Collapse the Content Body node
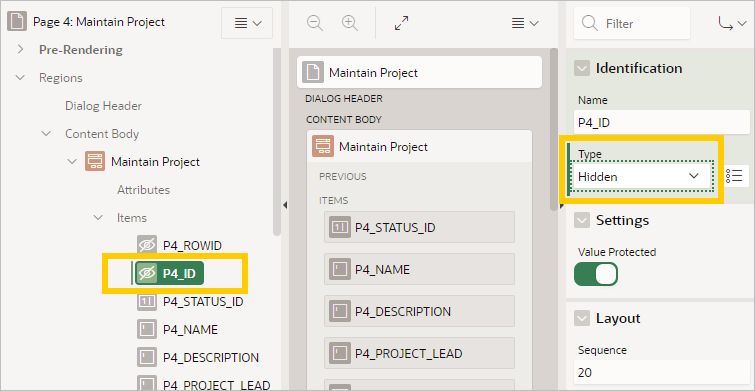This screenshot has width=755, height=391. pyautogui.click(x=46, y=133)
